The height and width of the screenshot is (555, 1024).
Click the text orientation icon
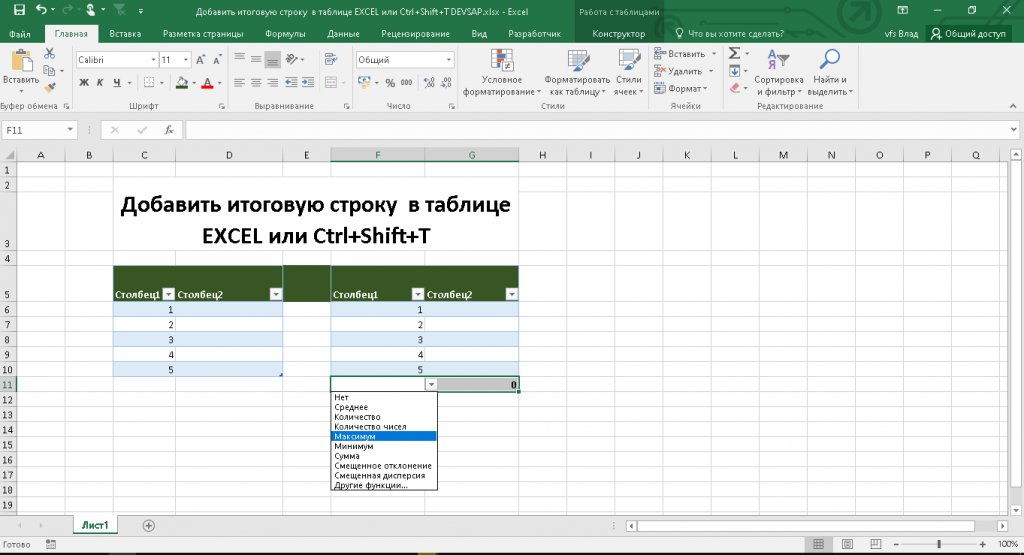[292, 59]
